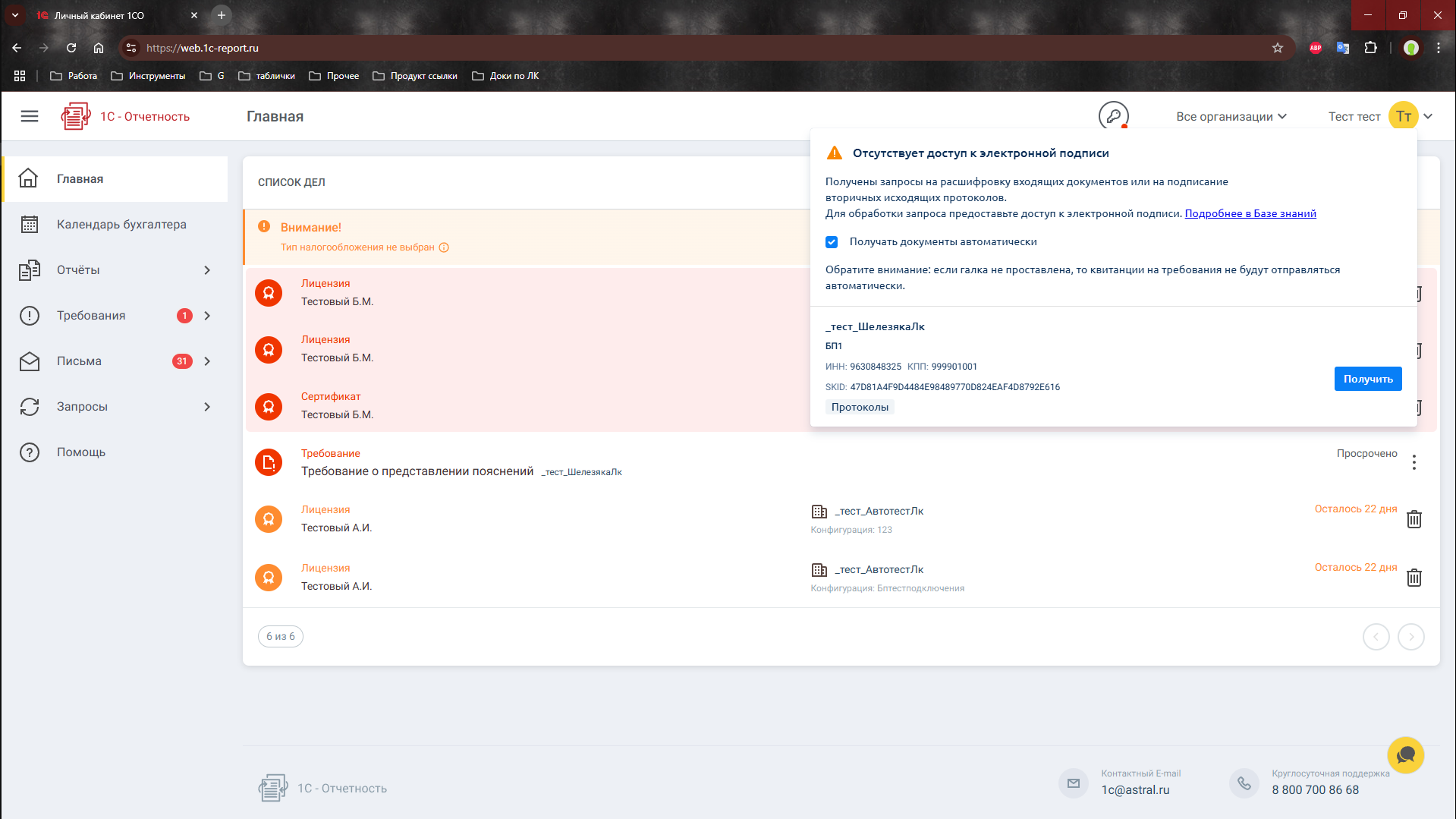Viewport: 1456px width, 819px height.
Task: Open the 'Тест тест' user profile menu
Action: [1379, 116]
